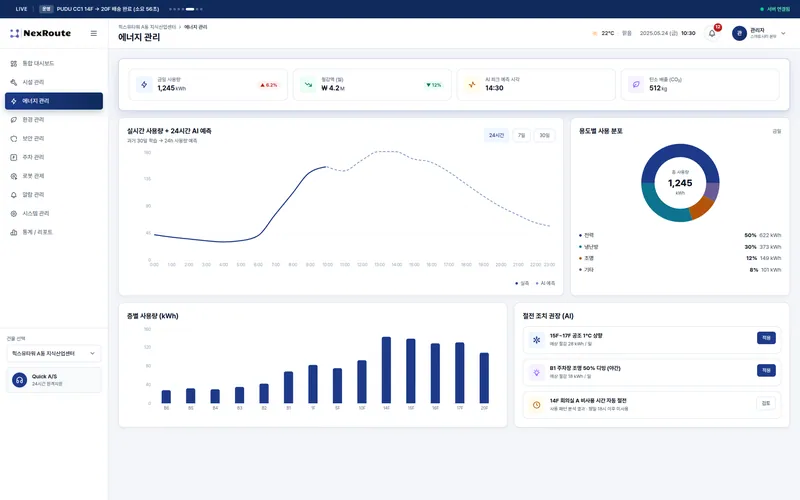Image resolution: width=800 pixels, height=500 pixels.
Task: Click the orange donut chart segment
Action: 702,206
